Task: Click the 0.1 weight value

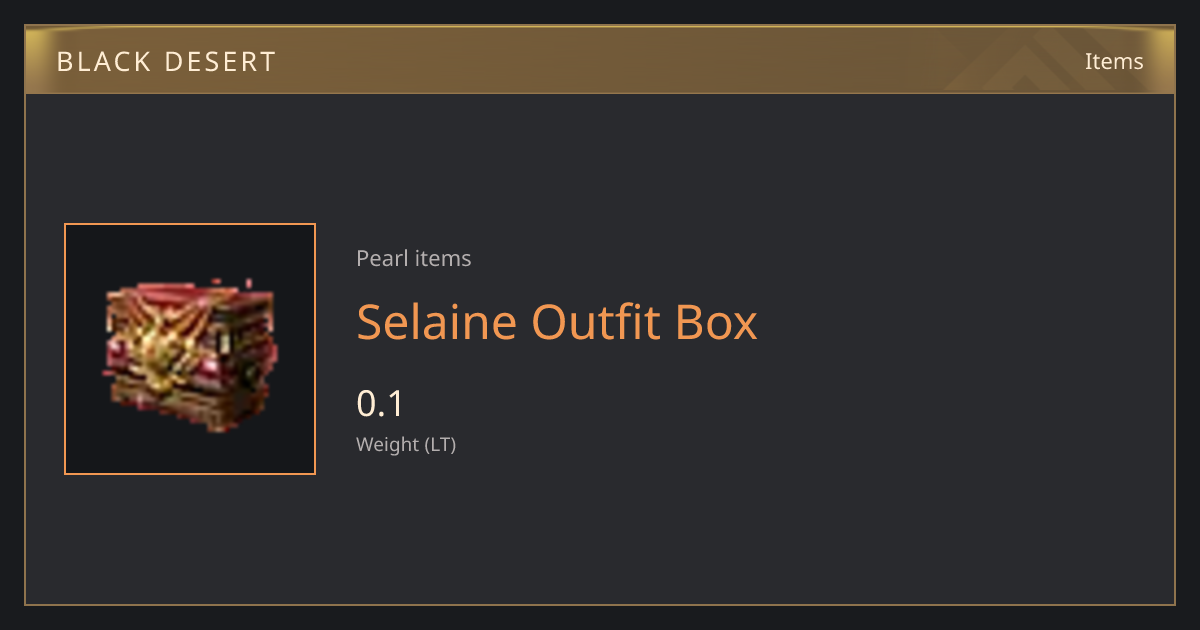Action: [380, 404]
